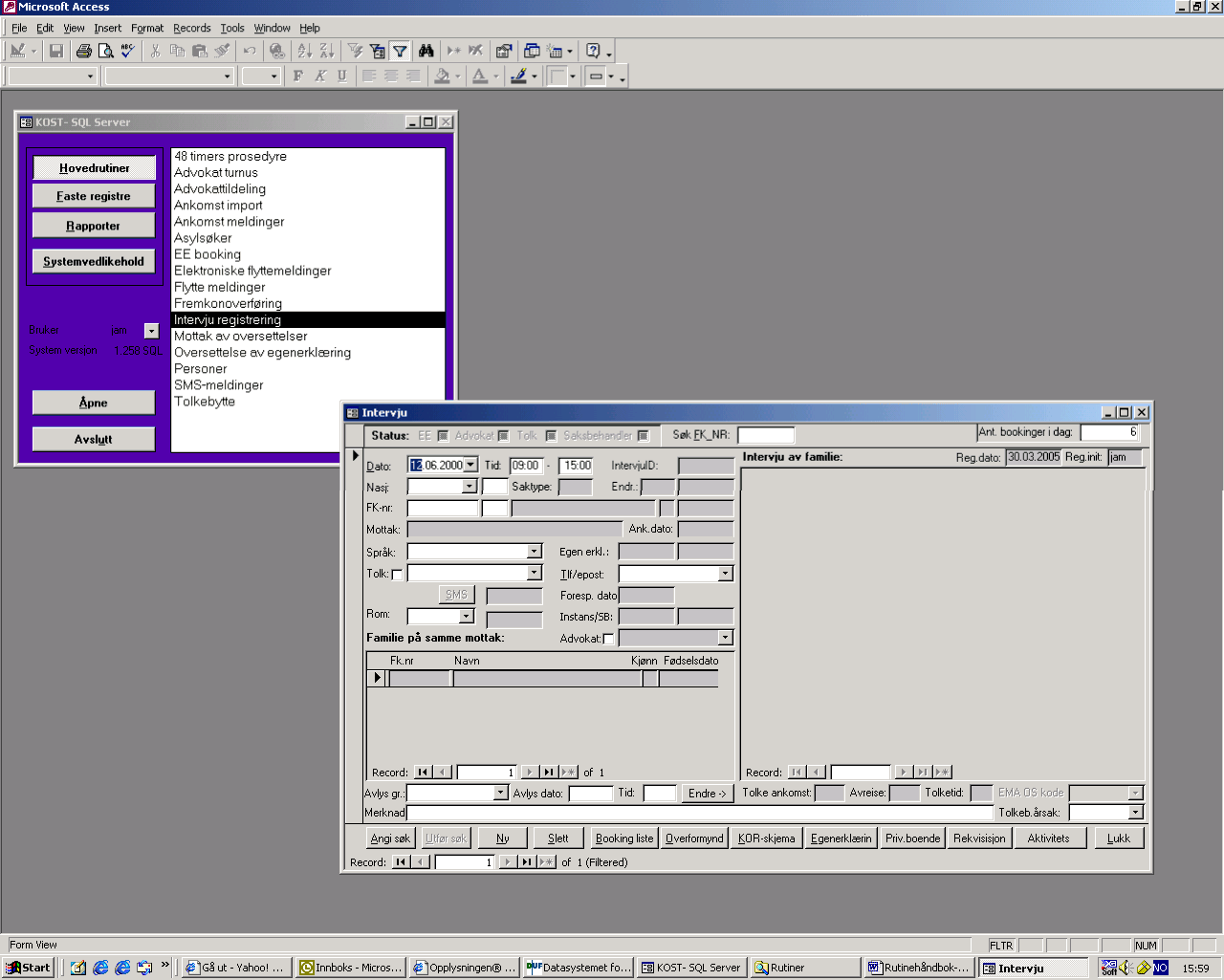Click the Fill/Back Color bucket icon

(x=442, y=76)
